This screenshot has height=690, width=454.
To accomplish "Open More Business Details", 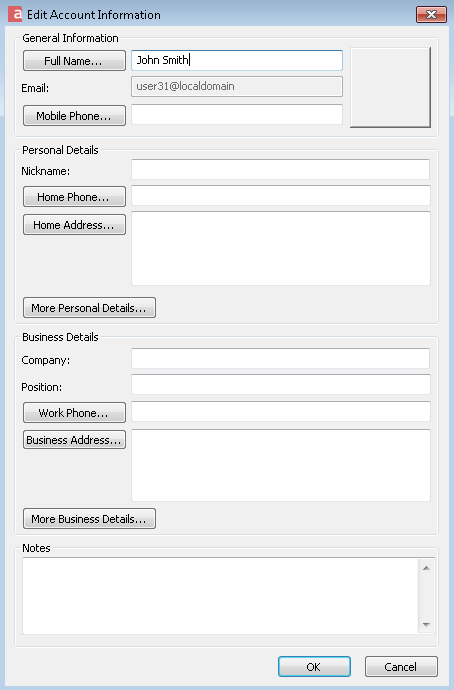I will [x=89, y=519].
